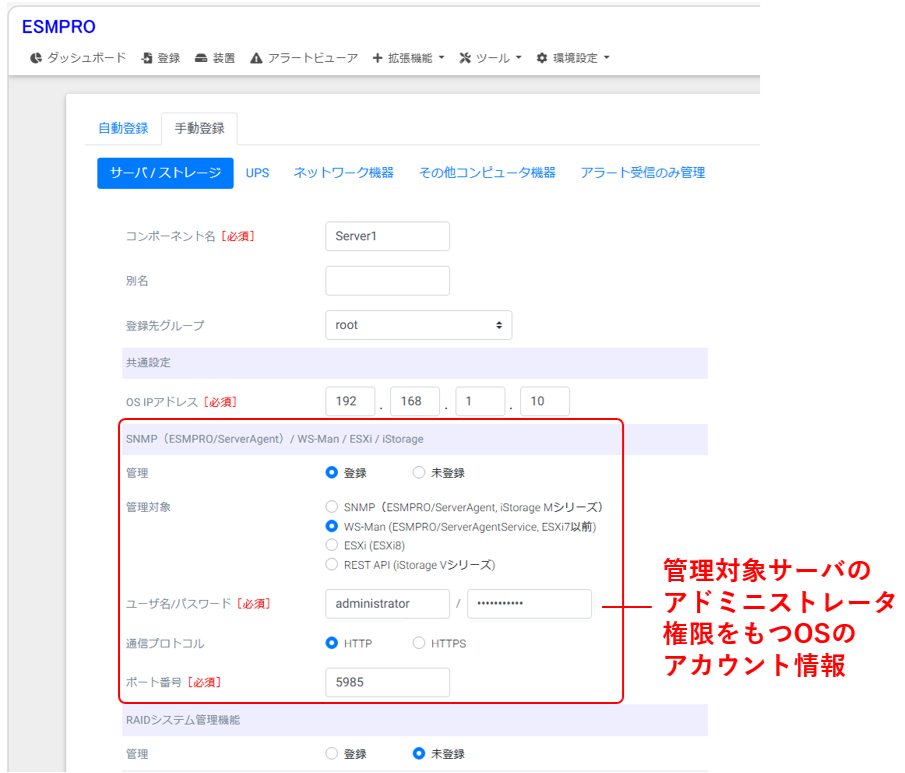The height and width of the screenshot is (773, 905).
Task: Select SNMP (ESMPRO/ServerAgent) management target
Action: click(x=332, y=507)
